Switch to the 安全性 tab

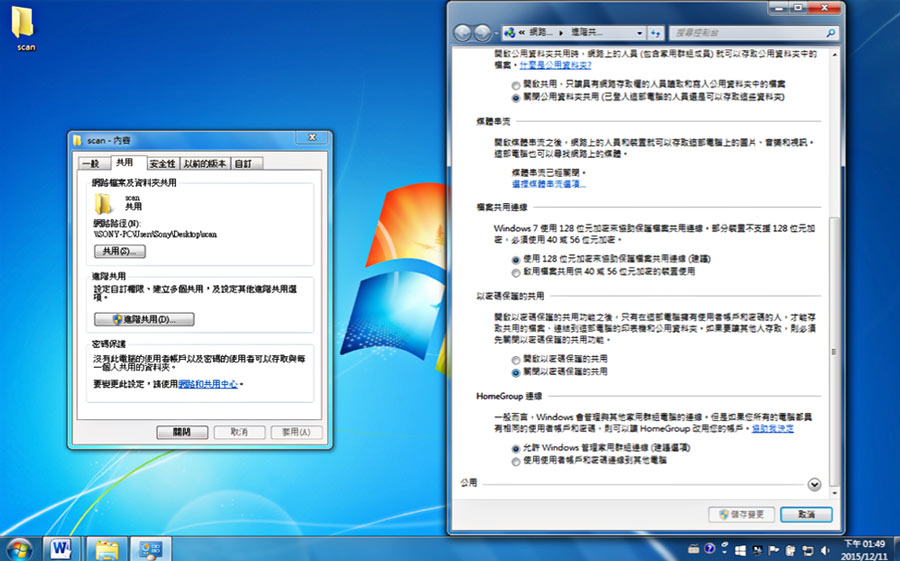(x=162, y=164)
